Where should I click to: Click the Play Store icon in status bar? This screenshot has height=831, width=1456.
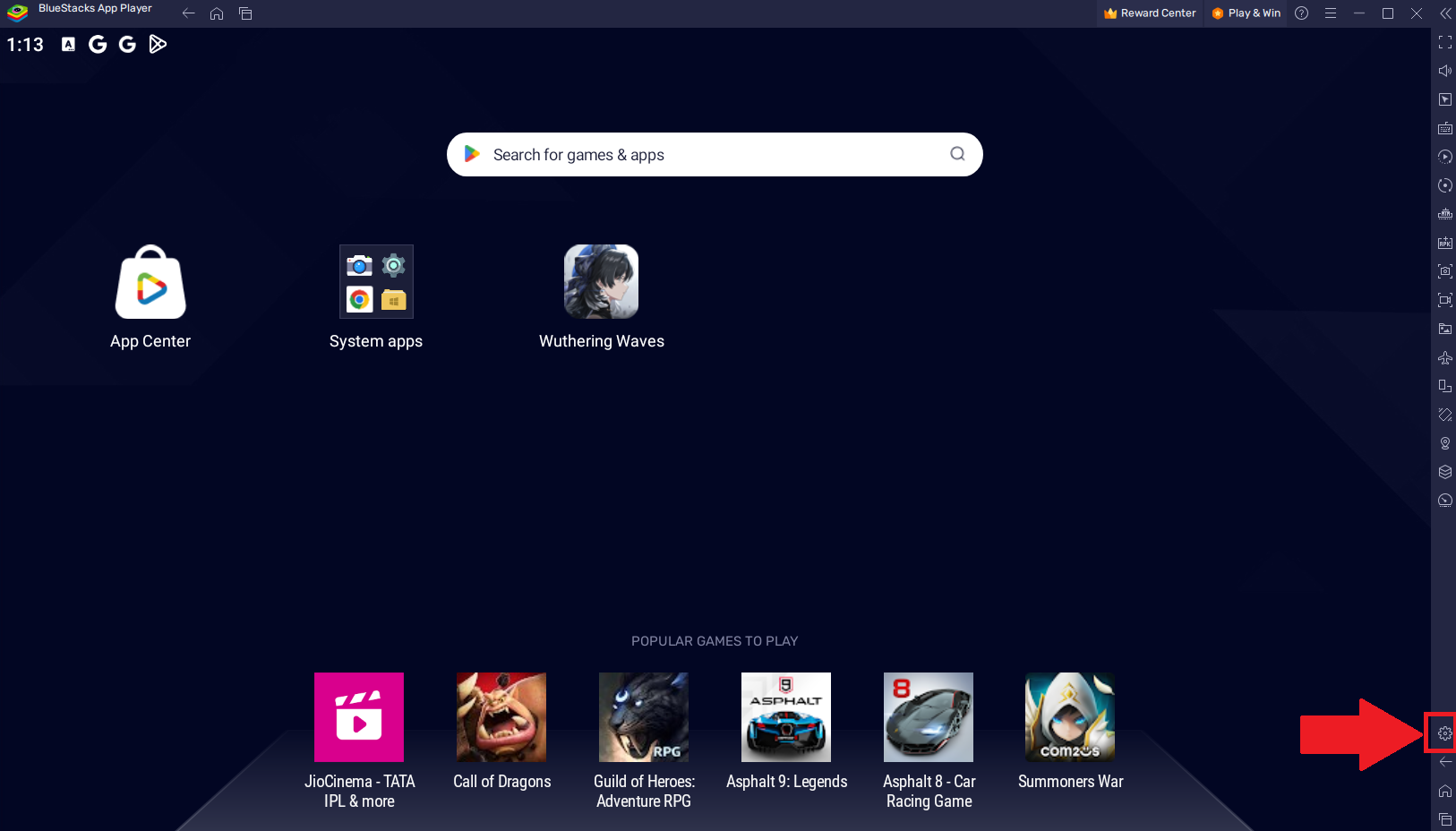[x=158, y=44]
